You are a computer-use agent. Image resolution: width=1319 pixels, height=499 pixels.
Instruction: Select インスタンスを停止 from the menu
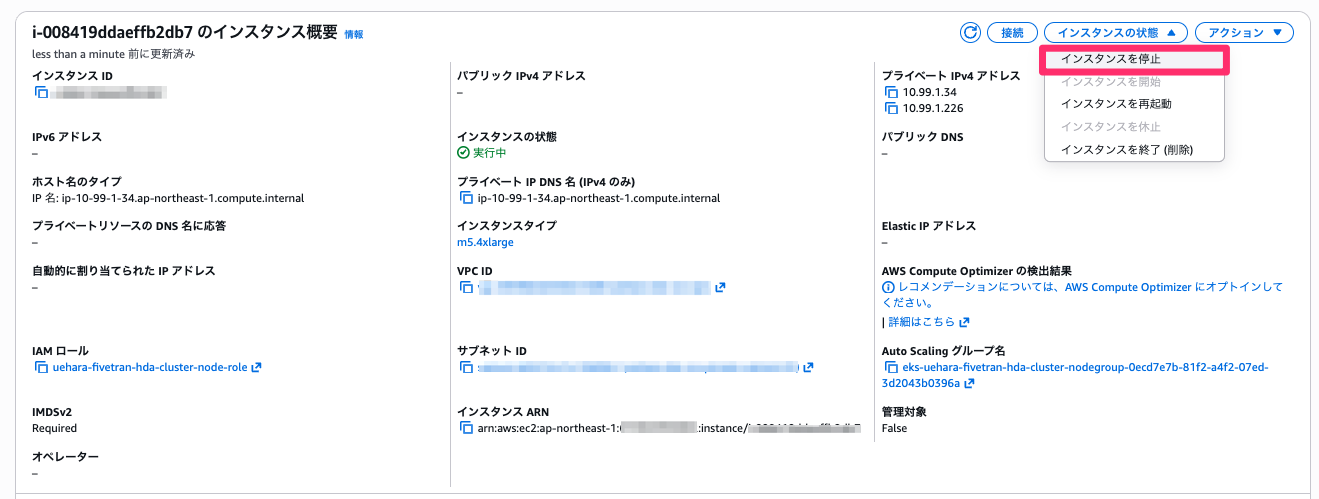[x=1110, y=60]
